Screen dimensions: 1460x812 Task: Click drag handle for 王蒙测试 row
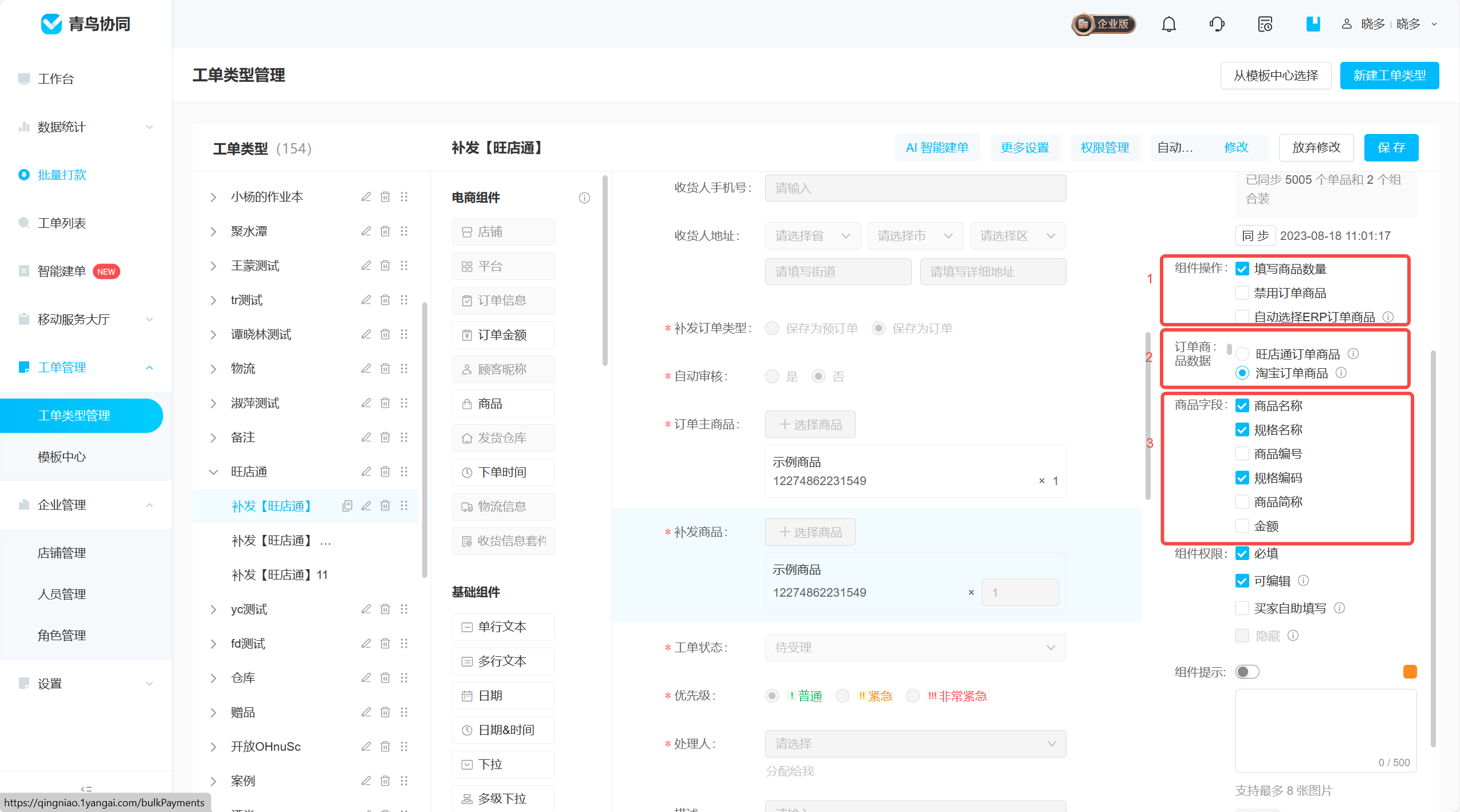[x=404, y=266]
